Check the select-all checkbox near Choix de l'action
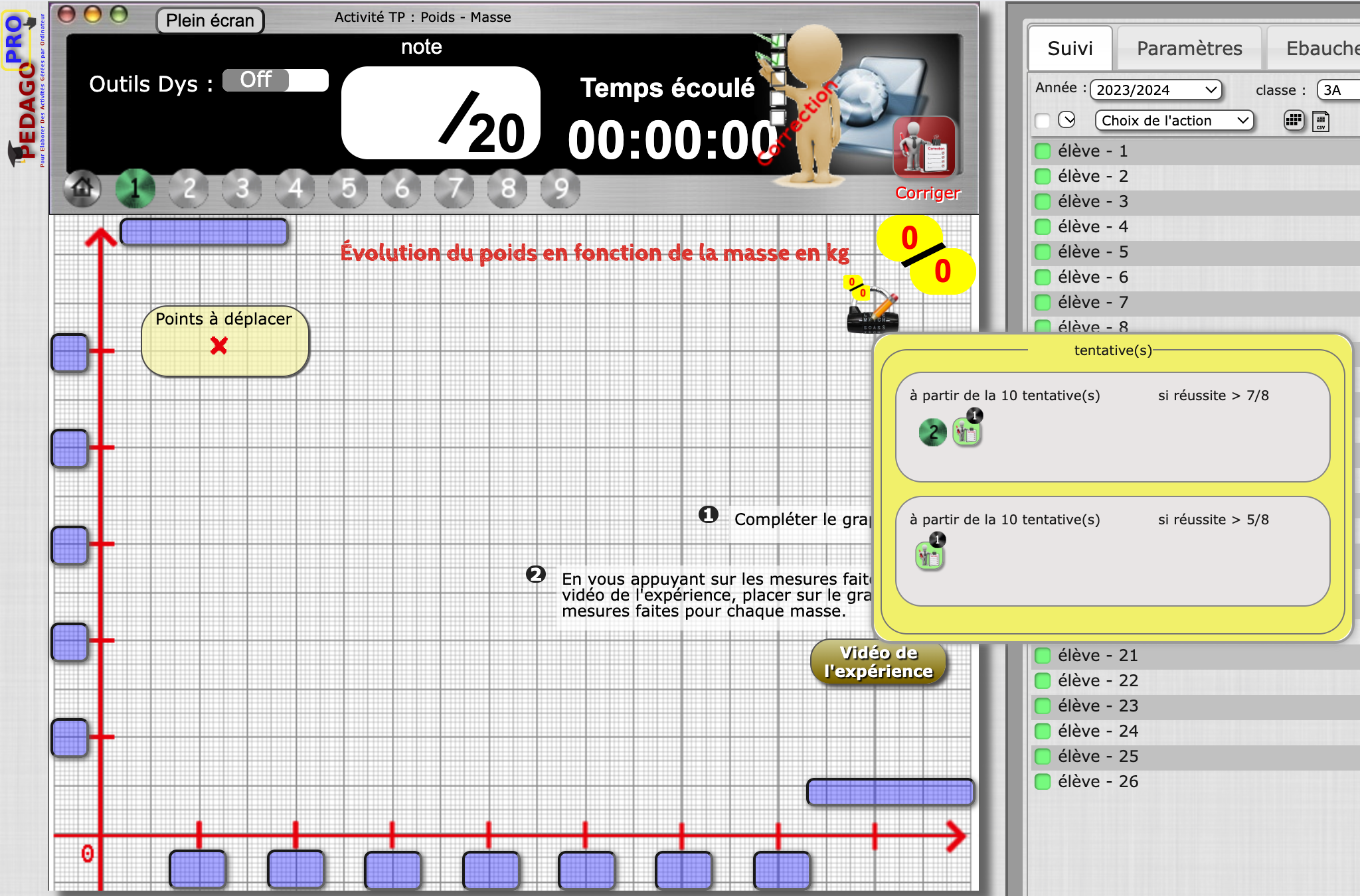 coord(1043,121)
